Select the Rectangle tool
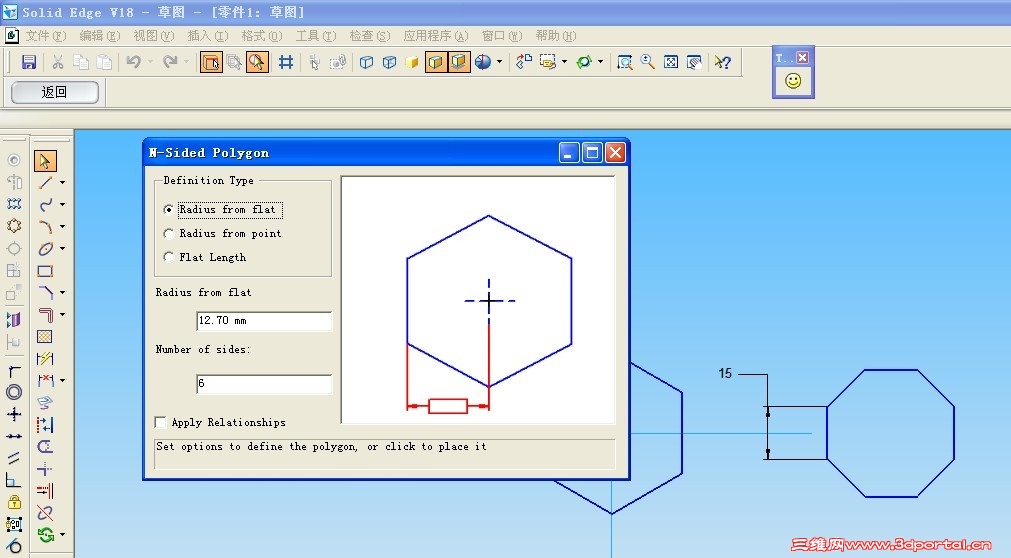 click(44, 271)
